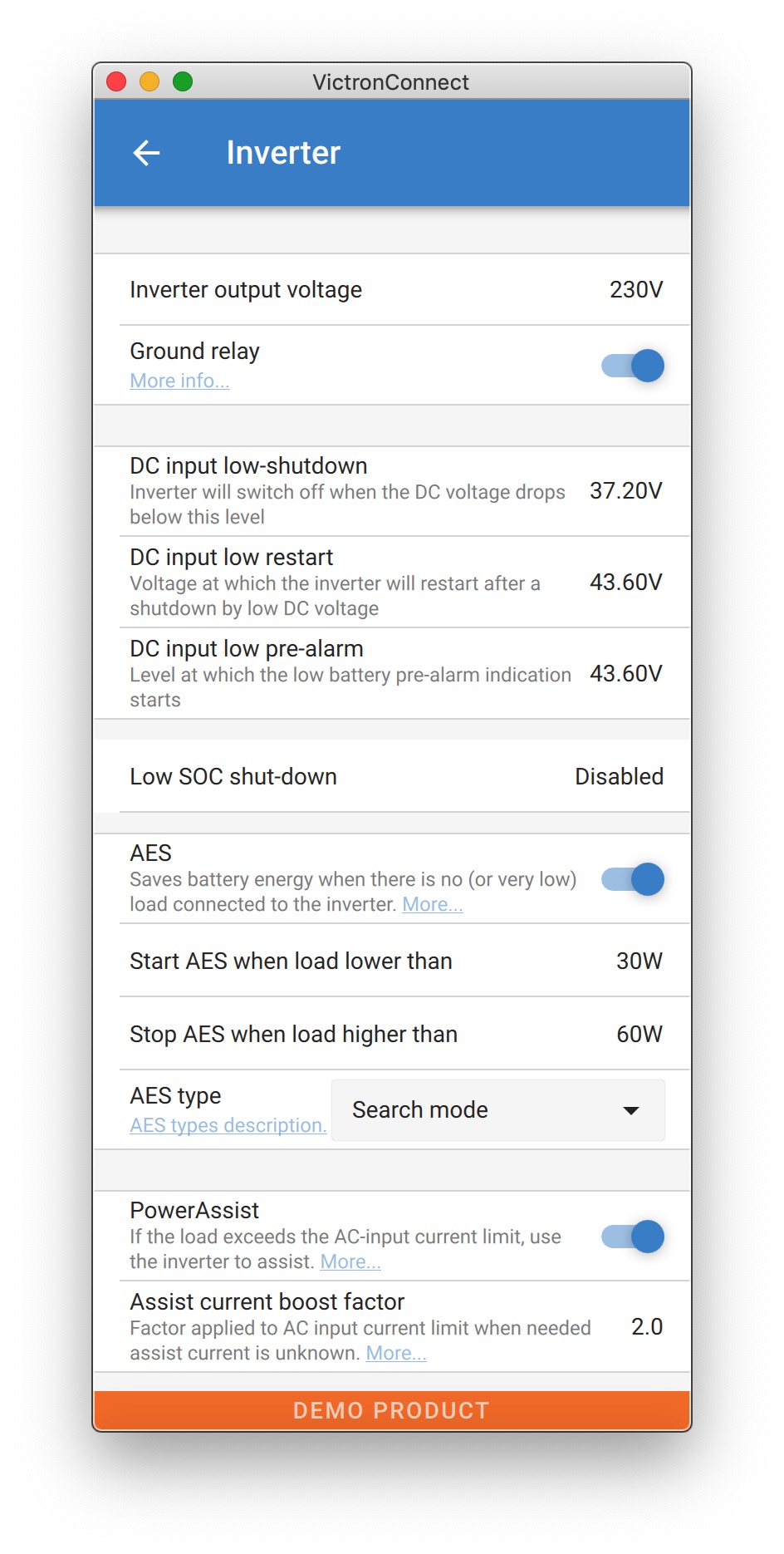The width and height of the screenshot is (784, 1554).
Task: Edit Start AES when load lower than
Action: pos(392,961)
